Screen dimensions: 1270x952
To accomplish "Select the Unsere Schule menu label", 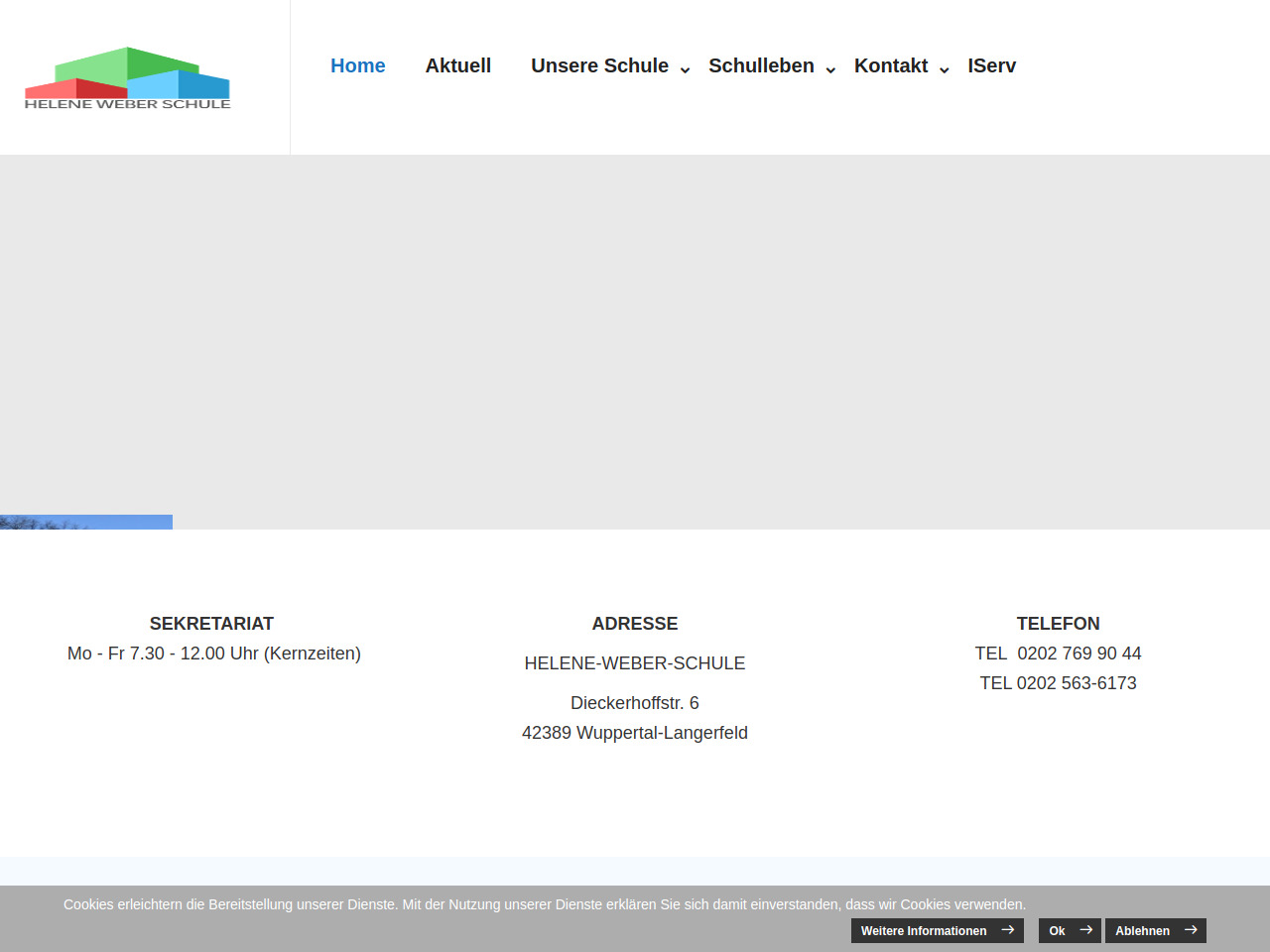I will tap(599, 65).
